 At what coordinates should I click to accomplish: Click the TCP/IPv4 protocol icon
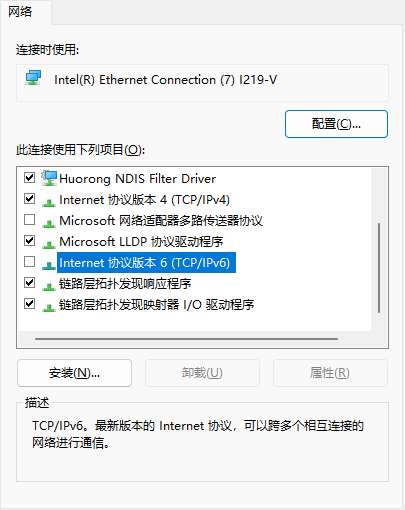pos(49,202)
